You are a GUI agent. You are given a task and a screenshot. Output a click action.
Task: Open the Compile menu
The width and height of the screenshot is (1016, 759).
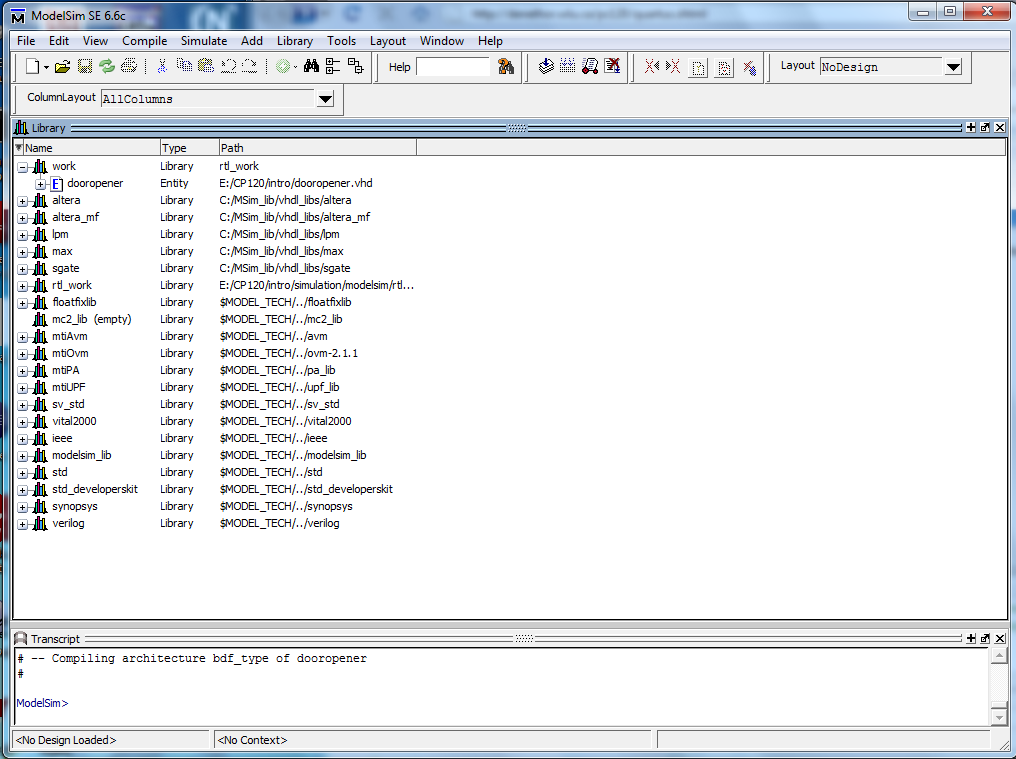coord(144,41)
